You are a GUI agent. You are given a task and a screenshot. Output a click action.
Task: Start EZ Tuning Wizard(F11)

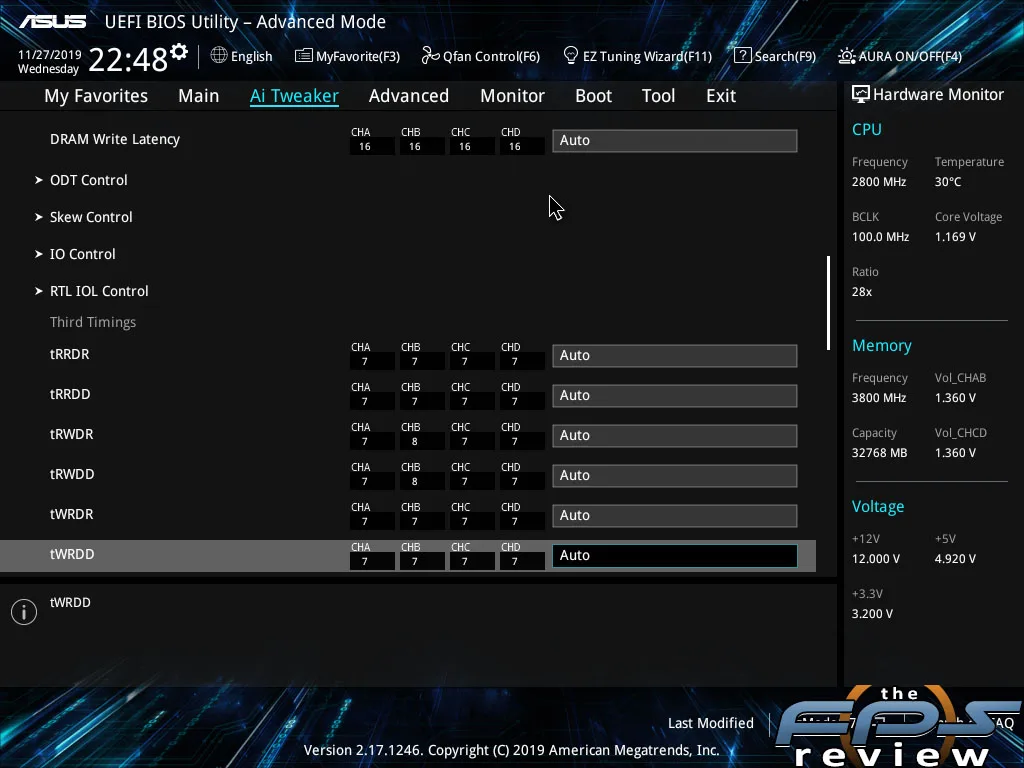647,56
